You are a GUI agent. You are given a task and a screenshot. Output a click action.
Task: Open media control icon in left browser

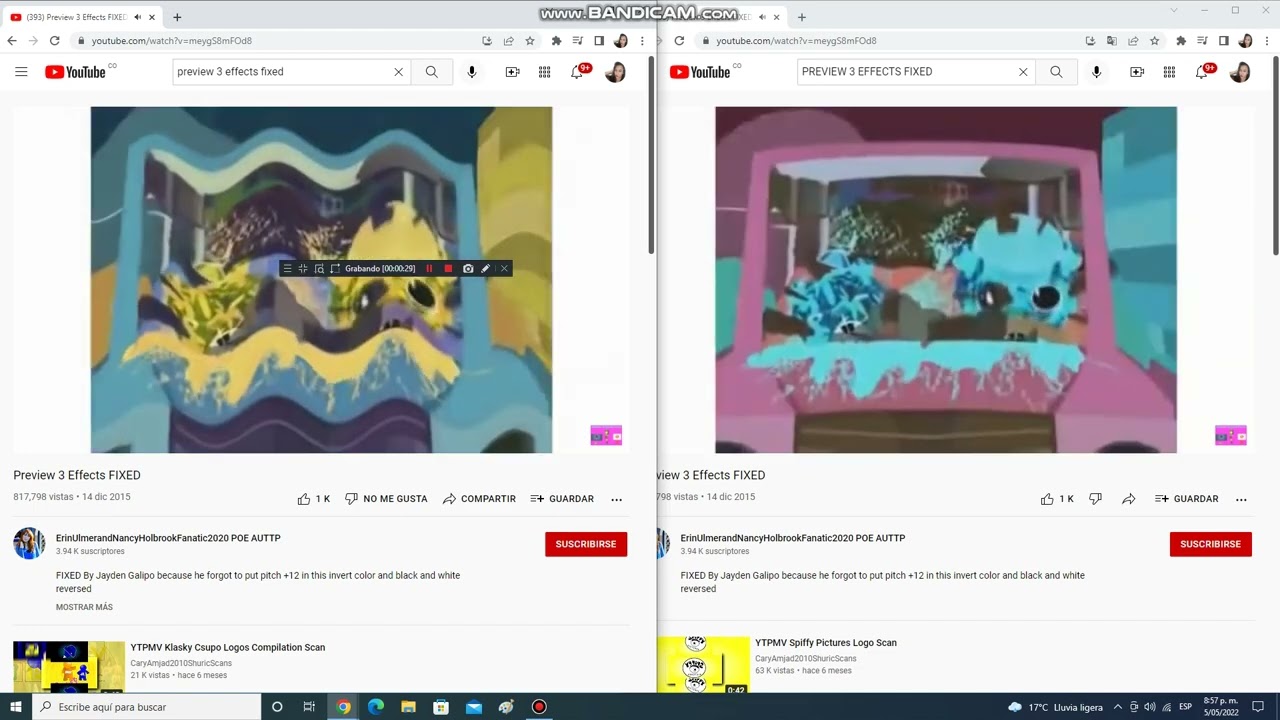(x=577, y=41)
